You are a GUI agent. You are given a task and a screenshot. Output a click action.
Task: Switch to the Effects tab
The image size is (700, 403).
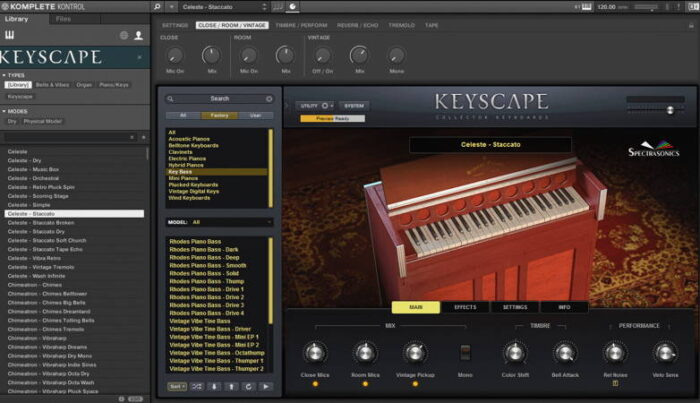tap(465, 307)
